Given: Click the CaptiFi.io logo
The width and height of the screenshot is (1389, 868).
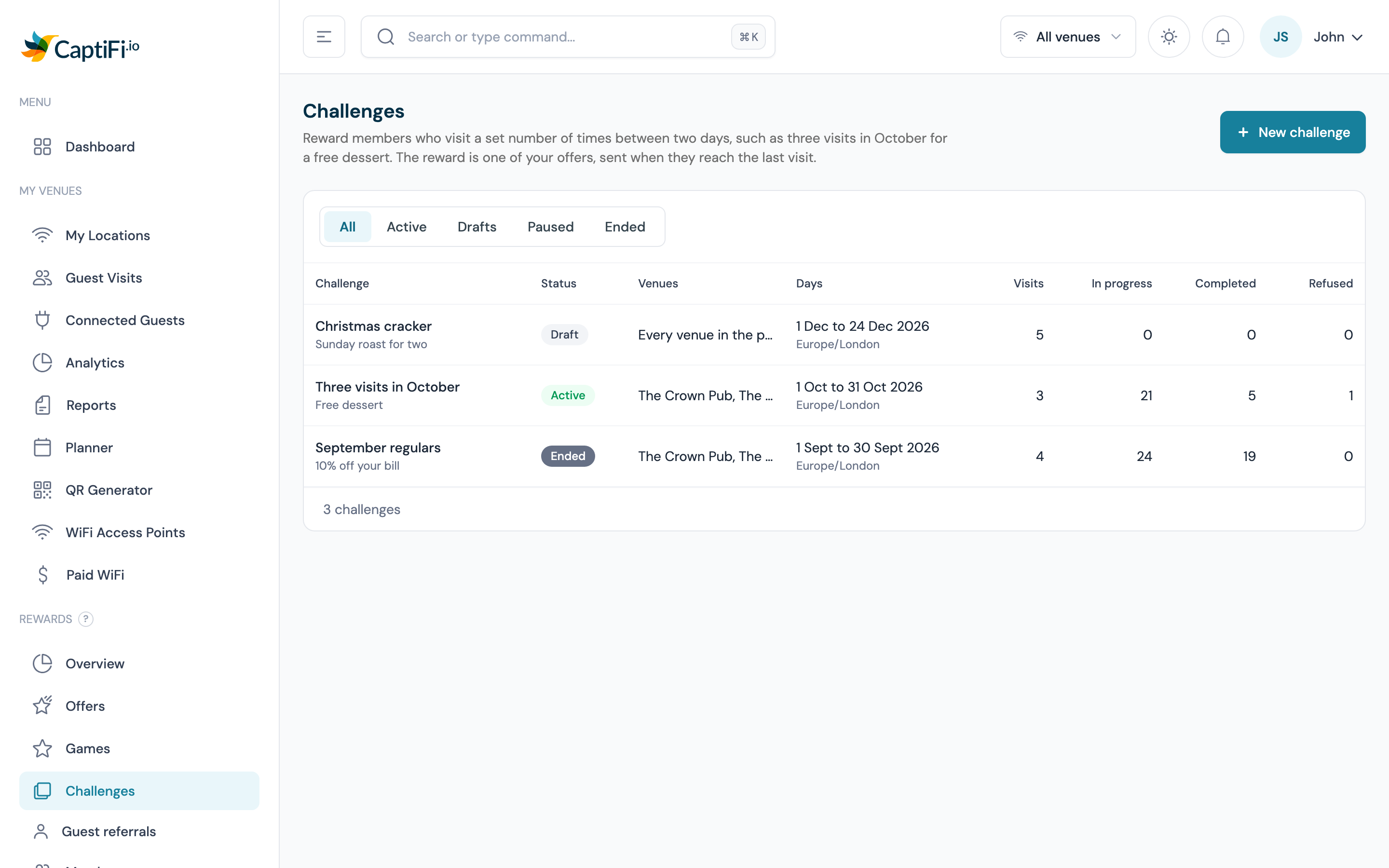Looking at the screenshot, I should point(80,46).
